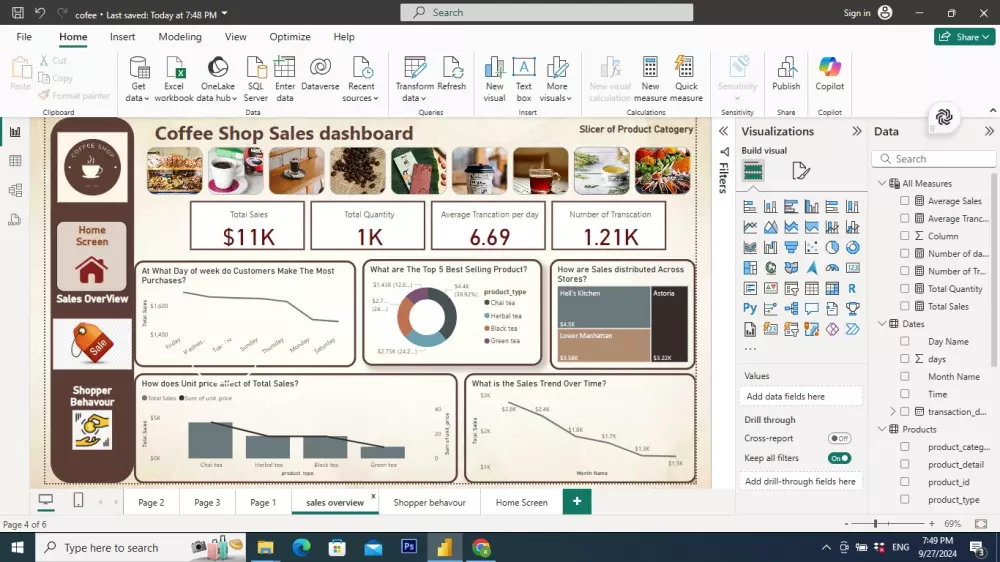This screenshot has width=1000, height=562.
Task: Select the area chart visual icon
Action: pyautogui.click(x=770, y=227)
